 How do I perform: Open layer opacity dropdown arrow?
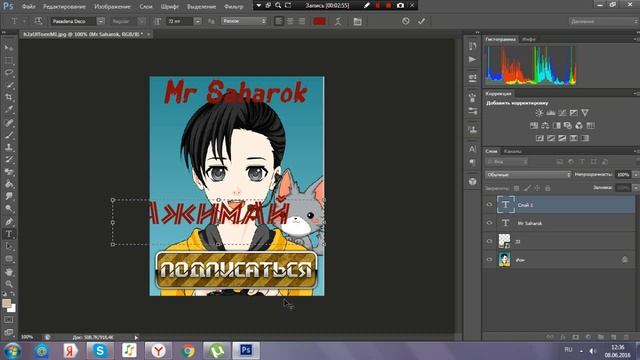pos(636,175)
